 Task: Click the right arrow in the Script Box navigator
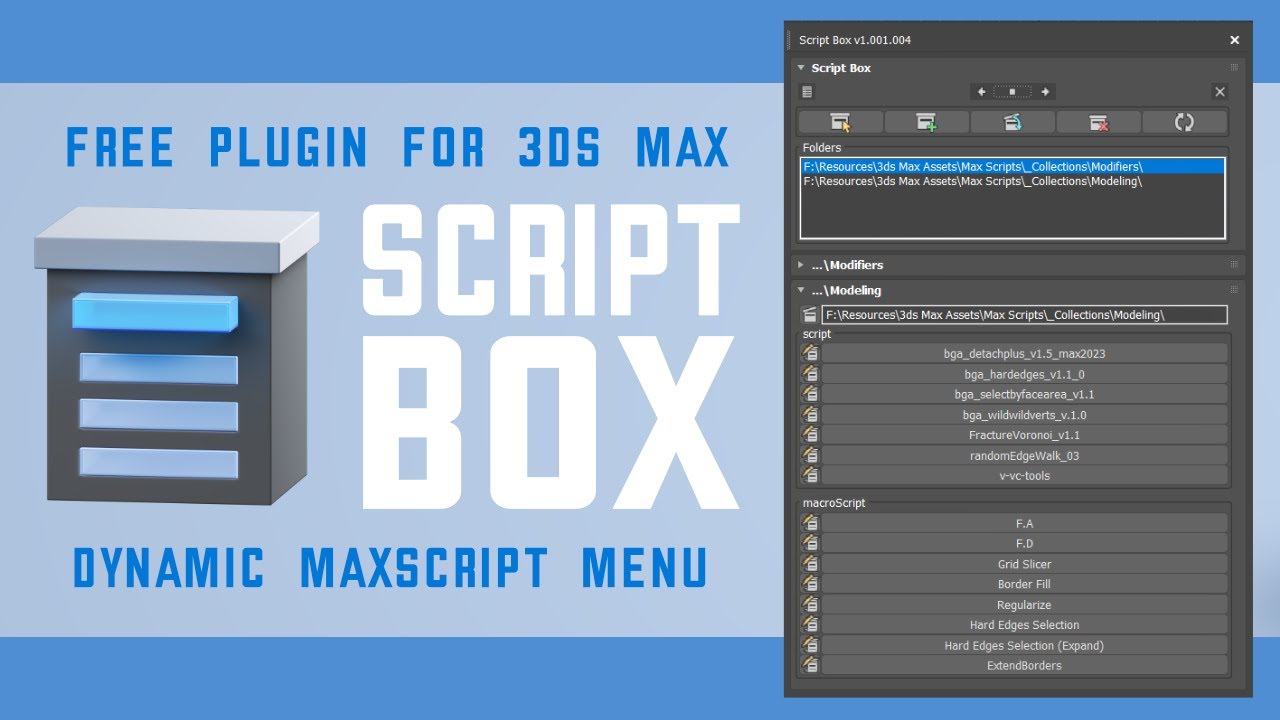(x=1045, y=92)
